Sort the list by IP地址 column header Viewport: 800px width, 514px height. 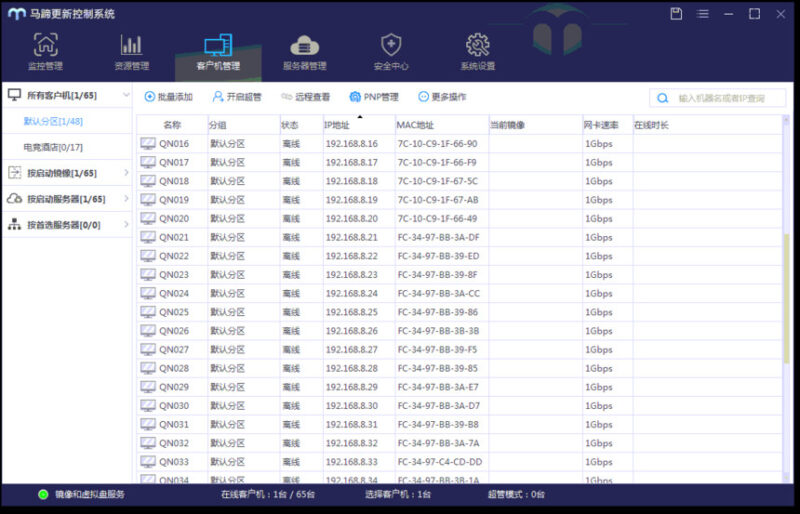tap(337, 125)
